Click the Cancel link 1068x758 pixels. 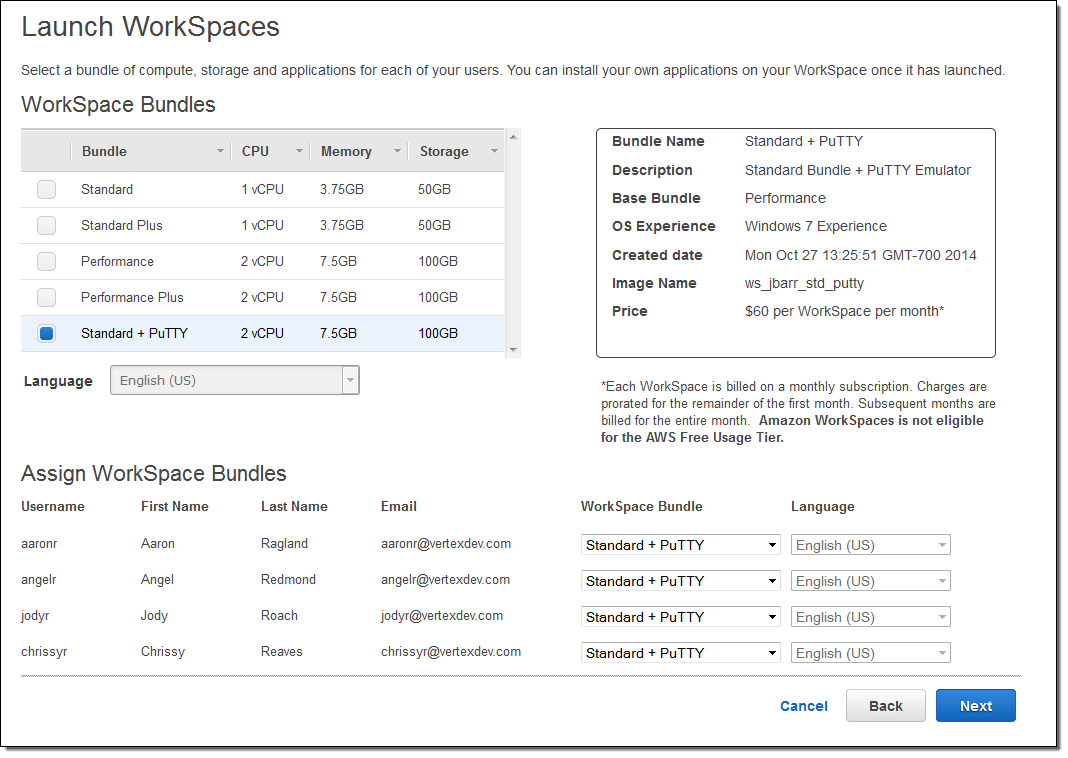pos(804,706)
